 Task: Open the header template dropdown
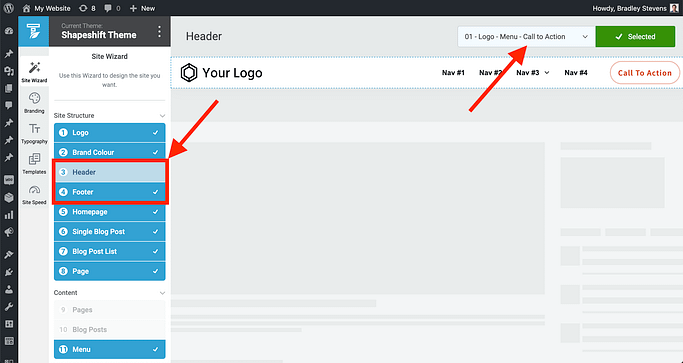526,37
